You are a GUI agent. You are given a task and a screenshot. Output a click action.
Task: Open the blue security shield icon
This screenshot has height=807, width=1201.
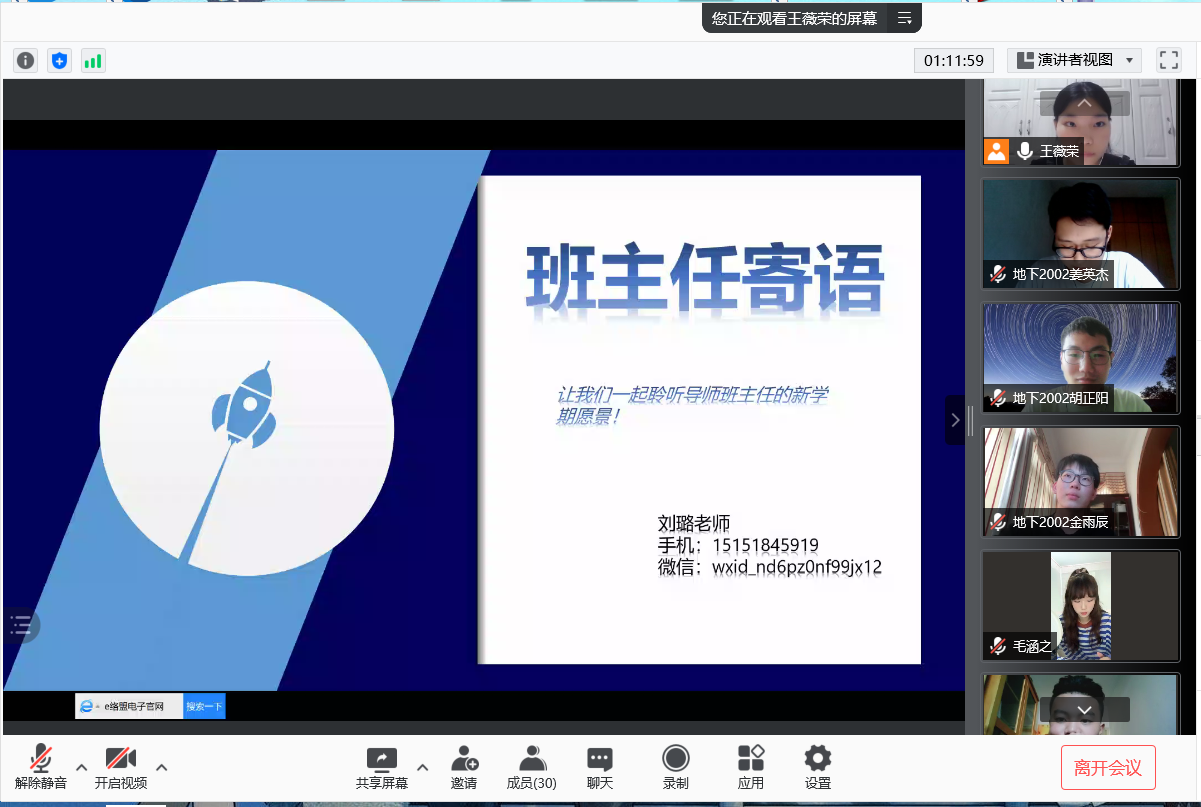59,61
